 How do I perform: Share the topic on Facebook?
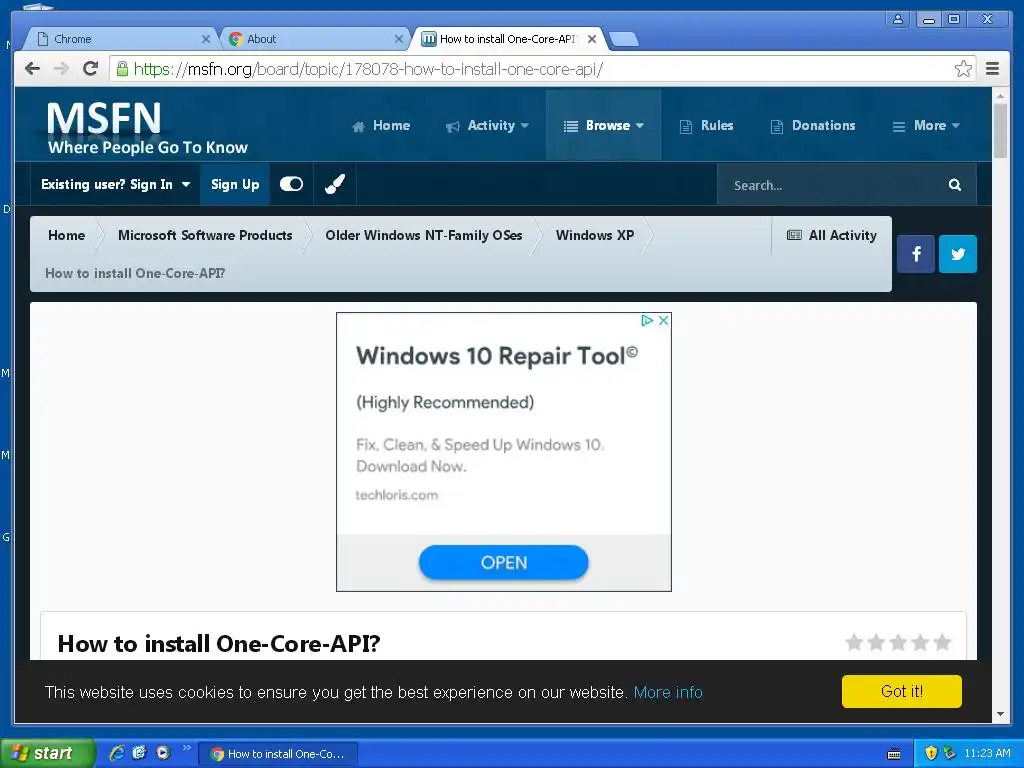916,254
